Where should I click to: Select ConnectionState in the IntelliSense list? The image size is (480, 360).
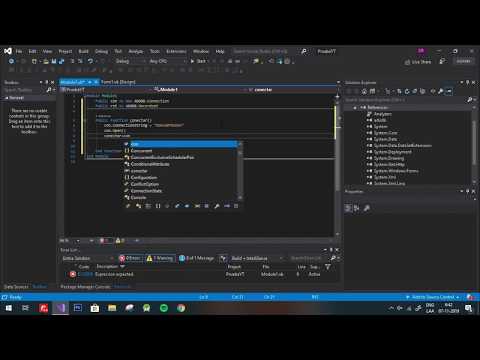(146, 191)
